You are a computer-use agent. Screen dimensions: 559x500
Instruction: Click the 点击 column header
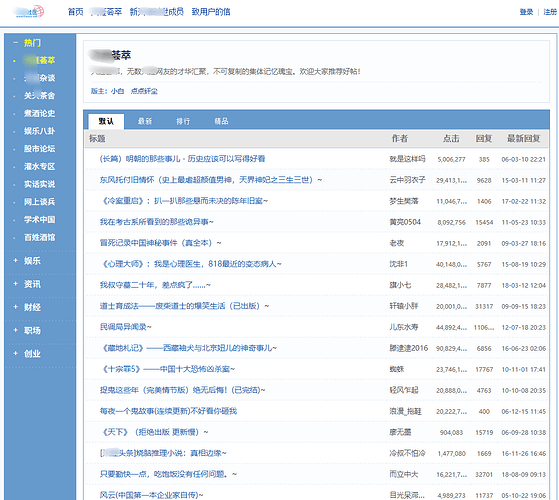tap(451, 139)
